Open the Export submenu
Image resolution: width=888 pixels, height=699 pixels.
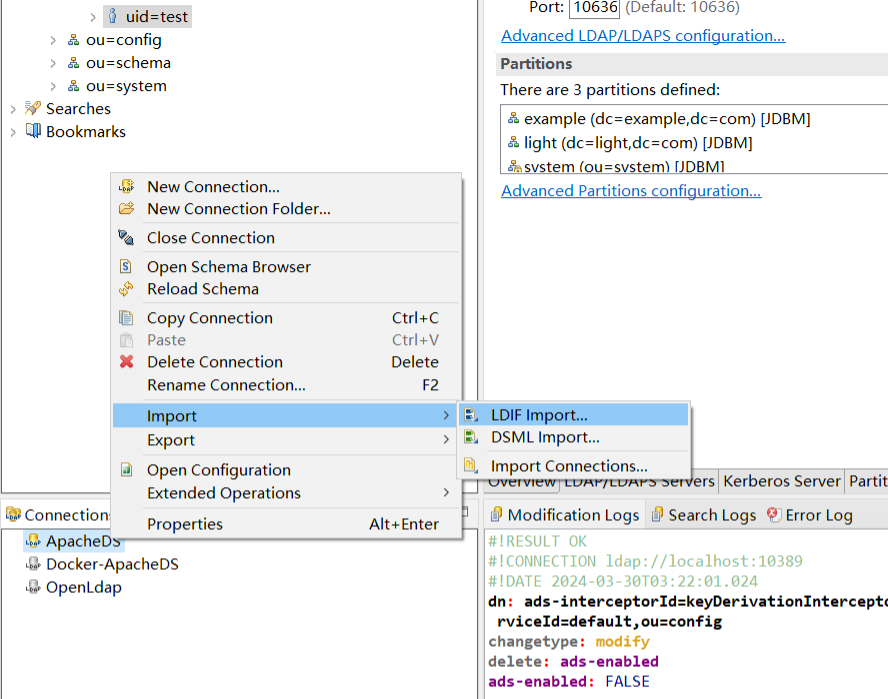pyautogui.click(x=171, y=440)
